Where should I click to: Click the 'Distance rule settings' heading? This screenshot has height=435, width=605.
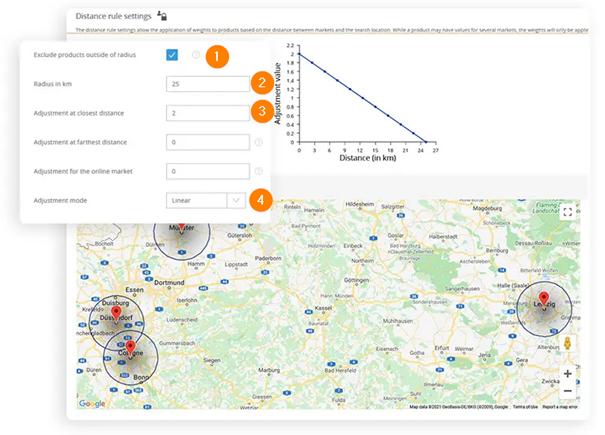[113, 16]
